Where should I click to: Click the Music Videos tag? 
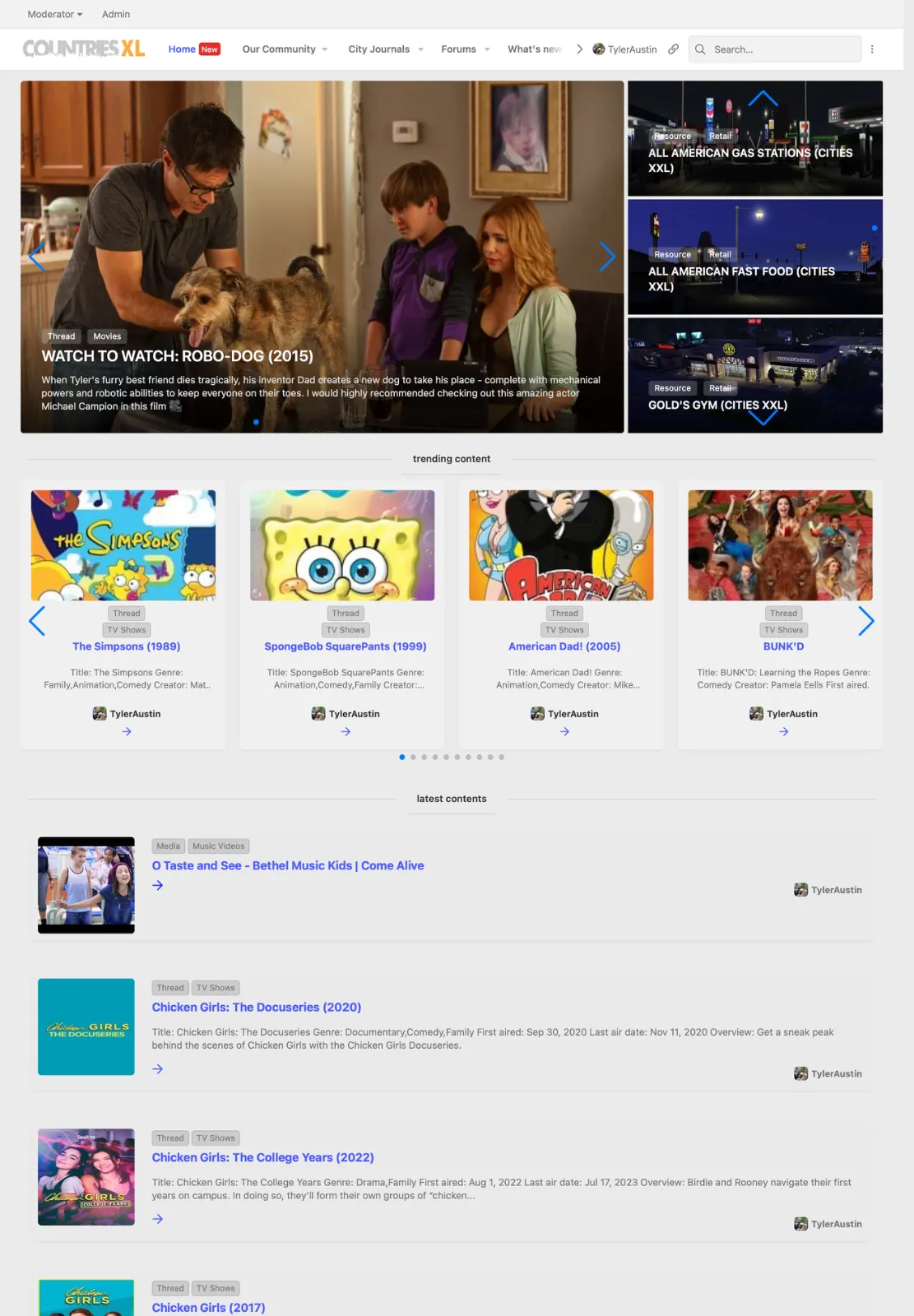pos(219,846)
